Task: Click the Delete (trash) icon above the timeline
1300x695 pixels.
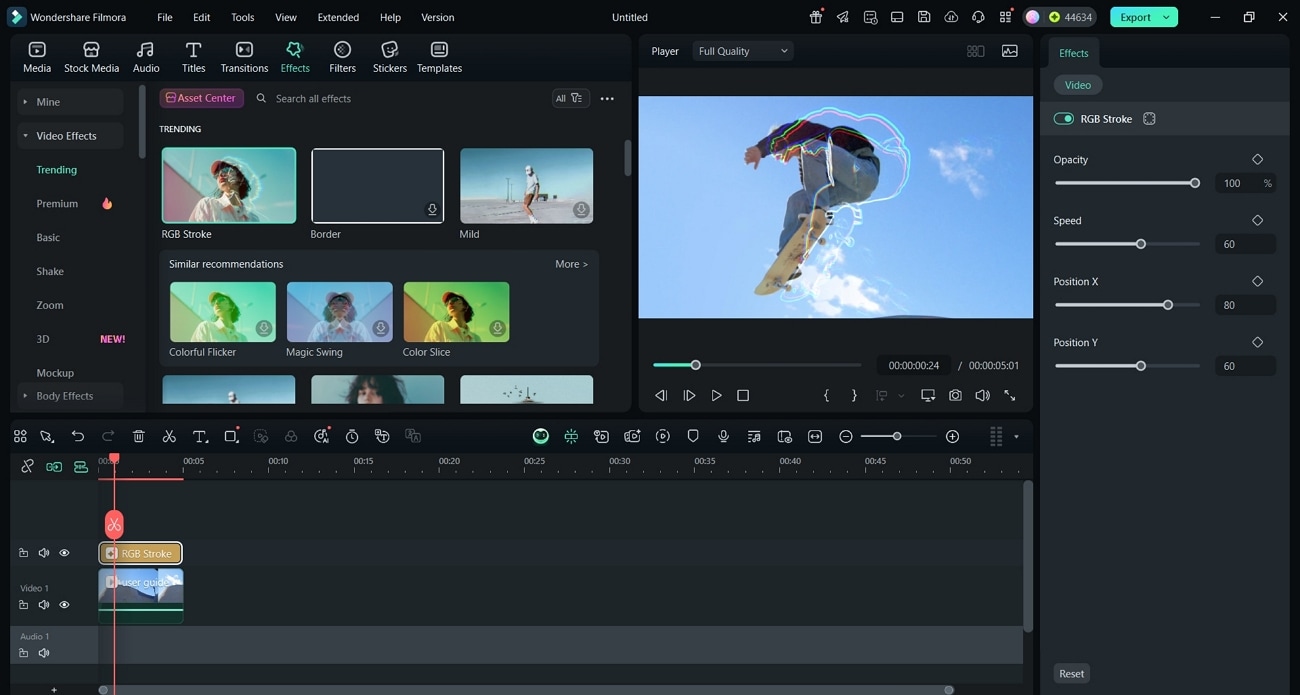Action: pos(139,436)
